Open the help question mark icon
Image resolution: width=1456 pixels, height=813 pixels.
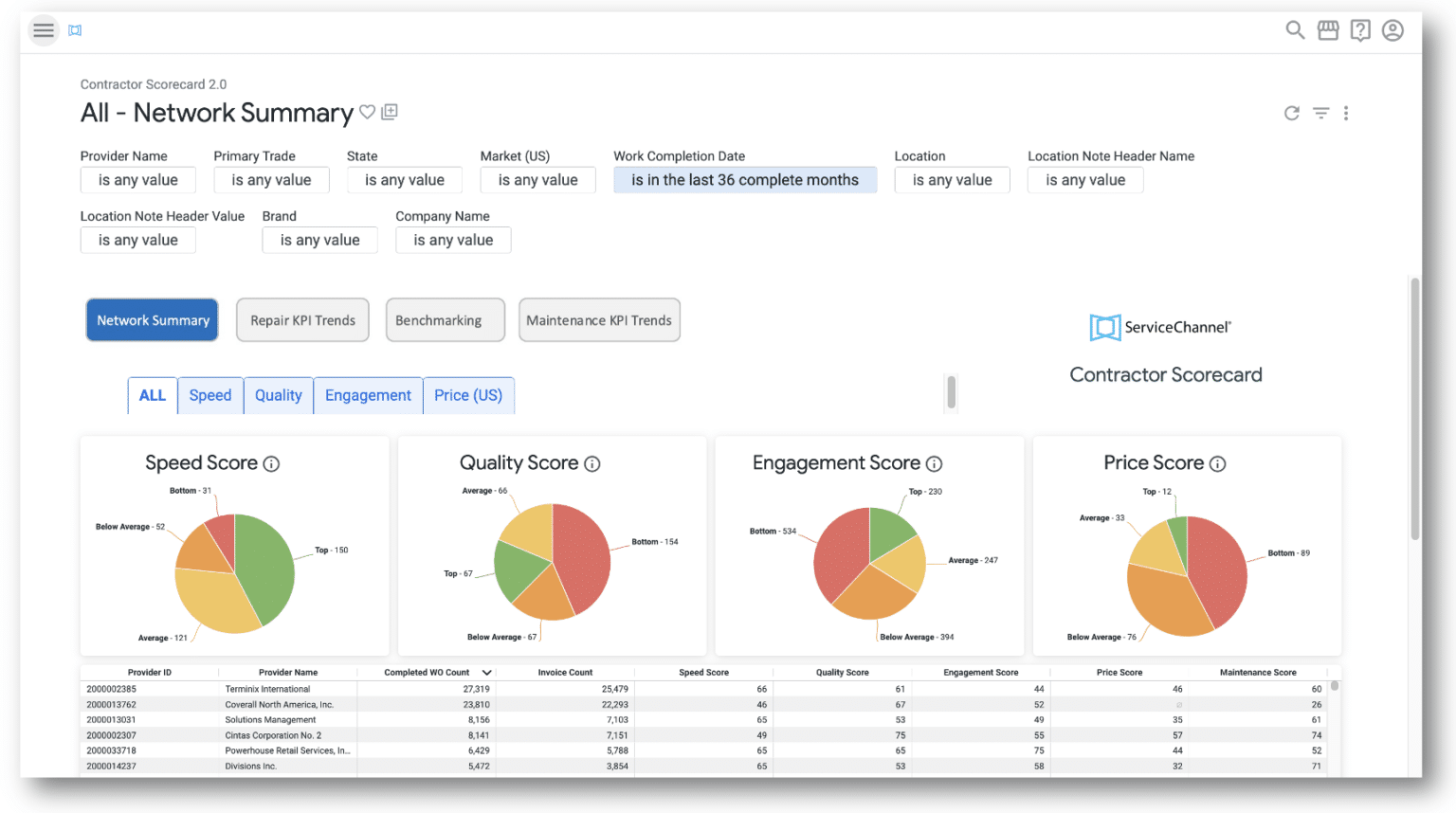pos(1360,30)
